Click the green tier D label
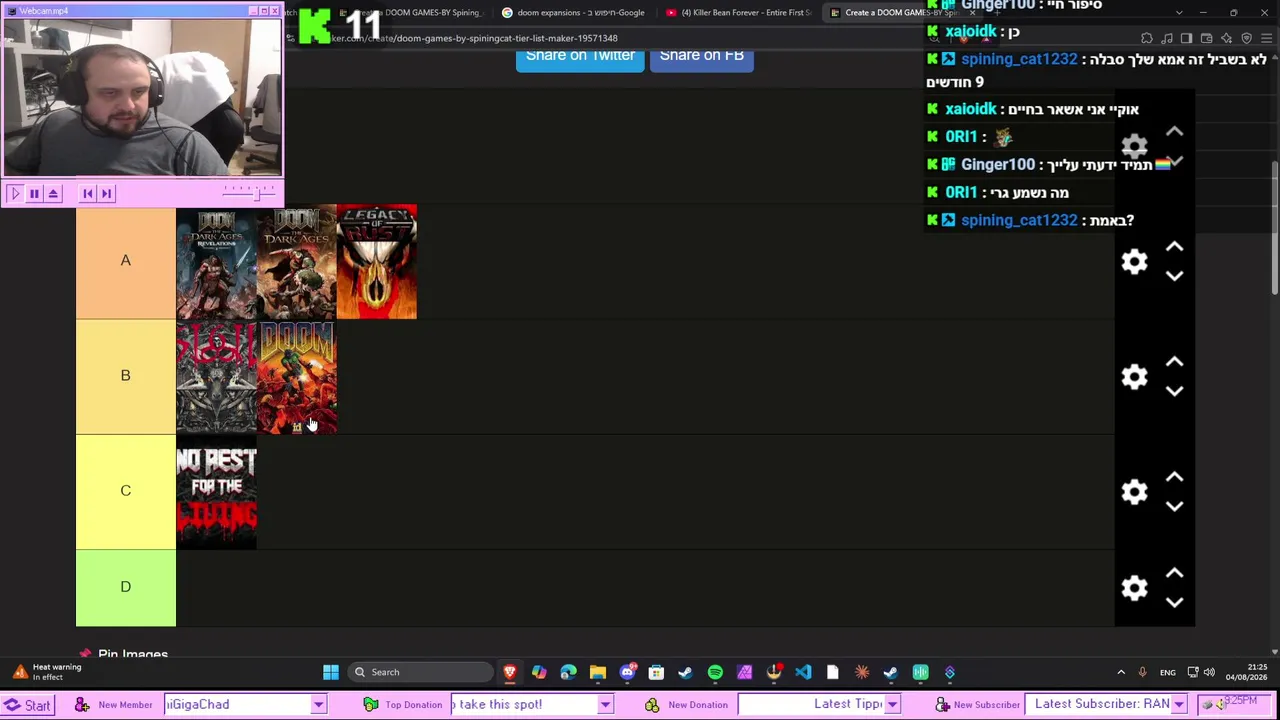The width and height of the screenshot is (1280, 720). coord(126,587)
